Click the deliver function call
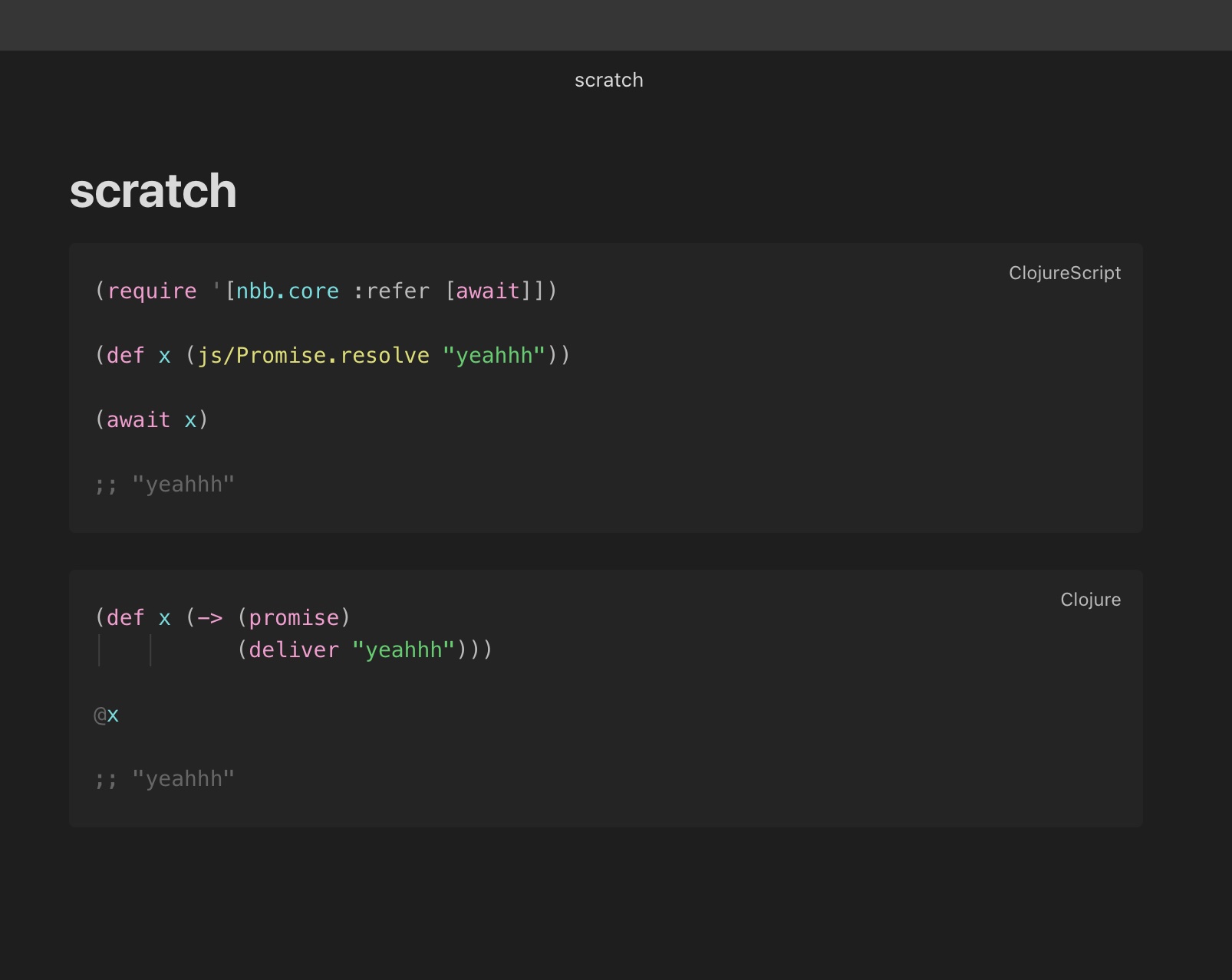The height and width of the screenshot is (980, 1232). [293, 649]
